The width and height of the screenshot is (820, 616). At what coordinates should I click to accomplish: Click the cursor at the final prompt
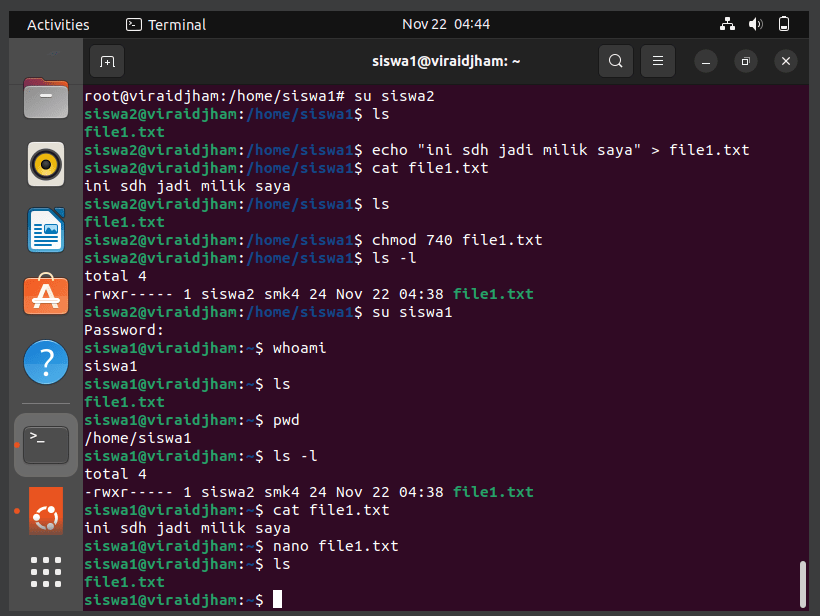pos(277,599)
